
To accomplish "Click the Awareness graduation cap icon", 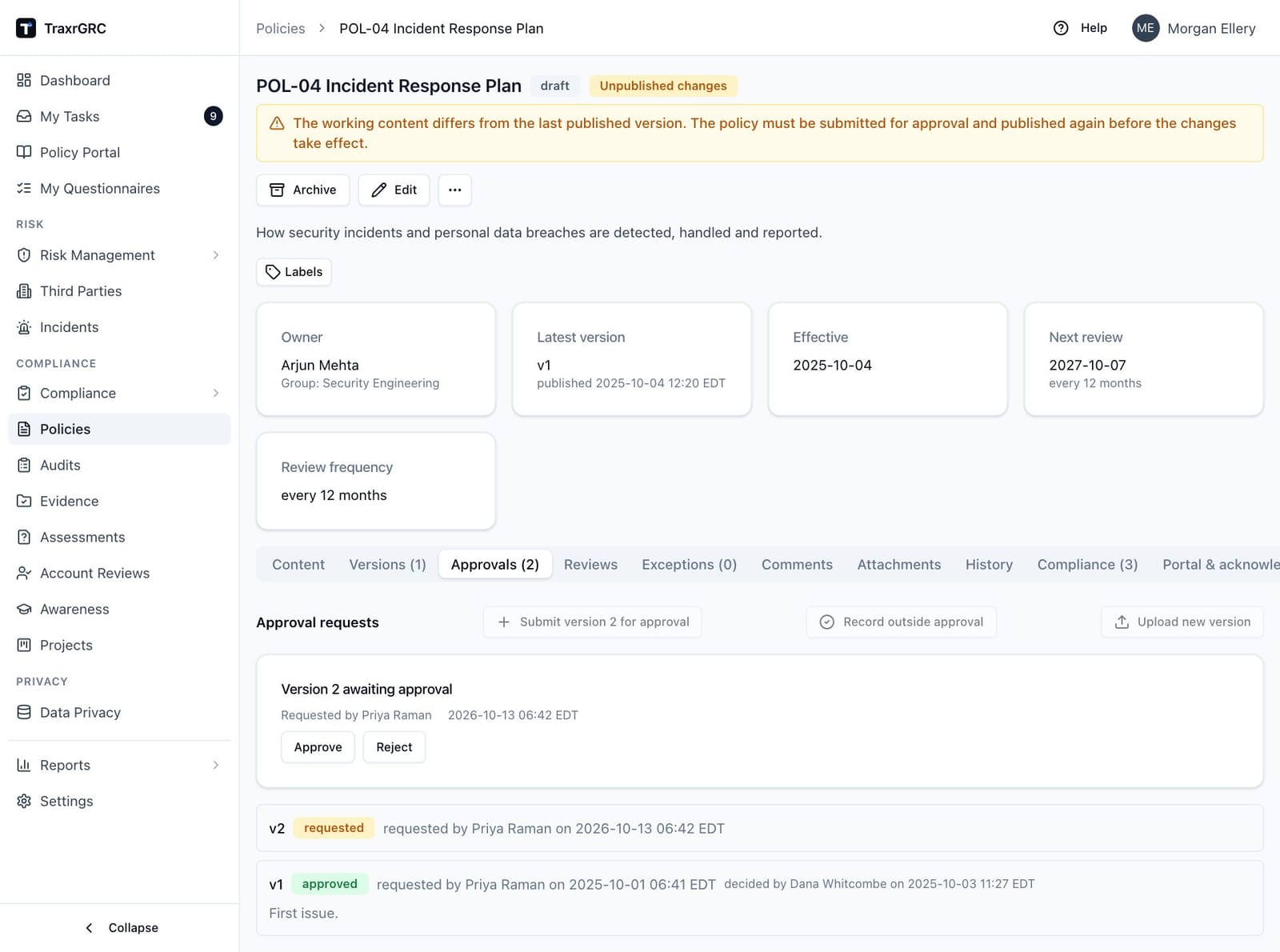I will coord(24,609).
